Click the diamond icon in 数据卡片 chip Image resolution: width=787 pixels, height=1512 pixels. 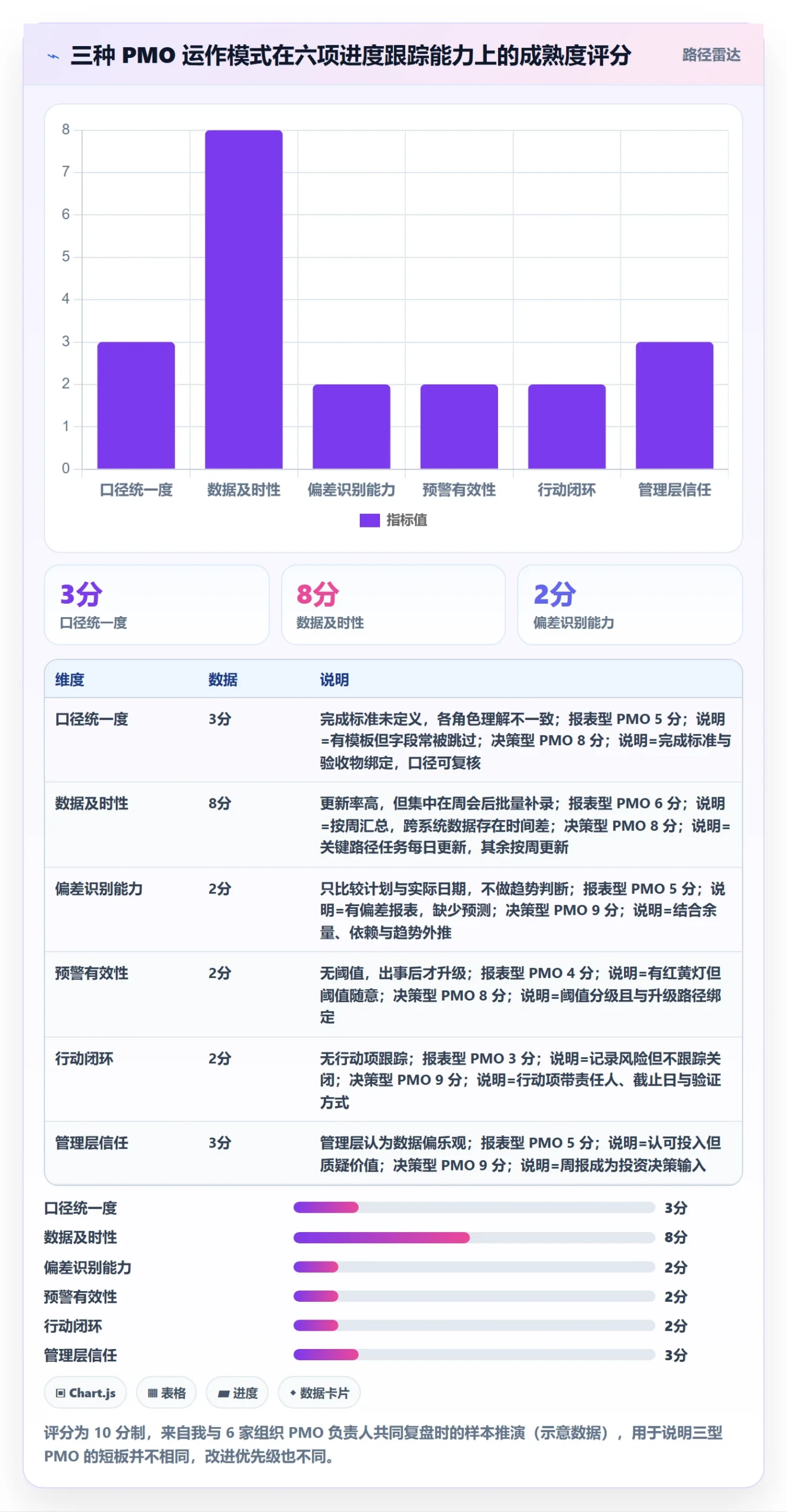point(292,1393)
